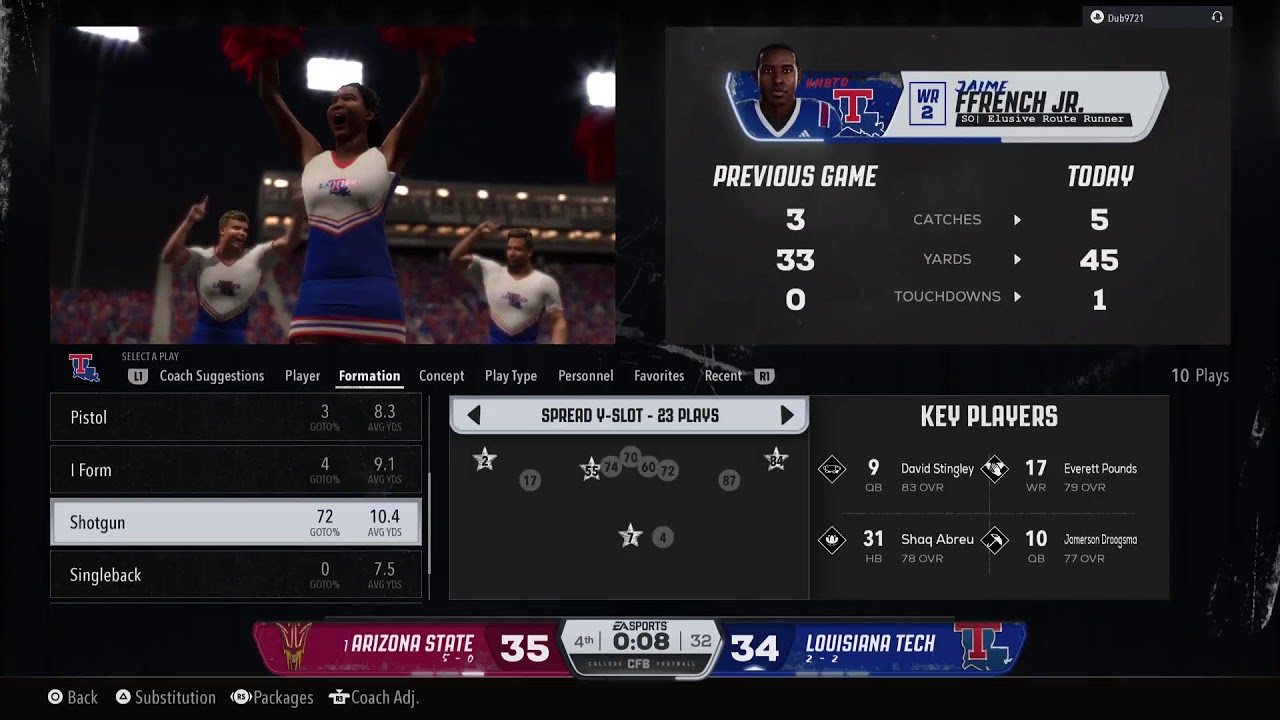Click Louisiana Tech score 34
The width and height of the screenshot is (1280, 720).
coord(755,648)
